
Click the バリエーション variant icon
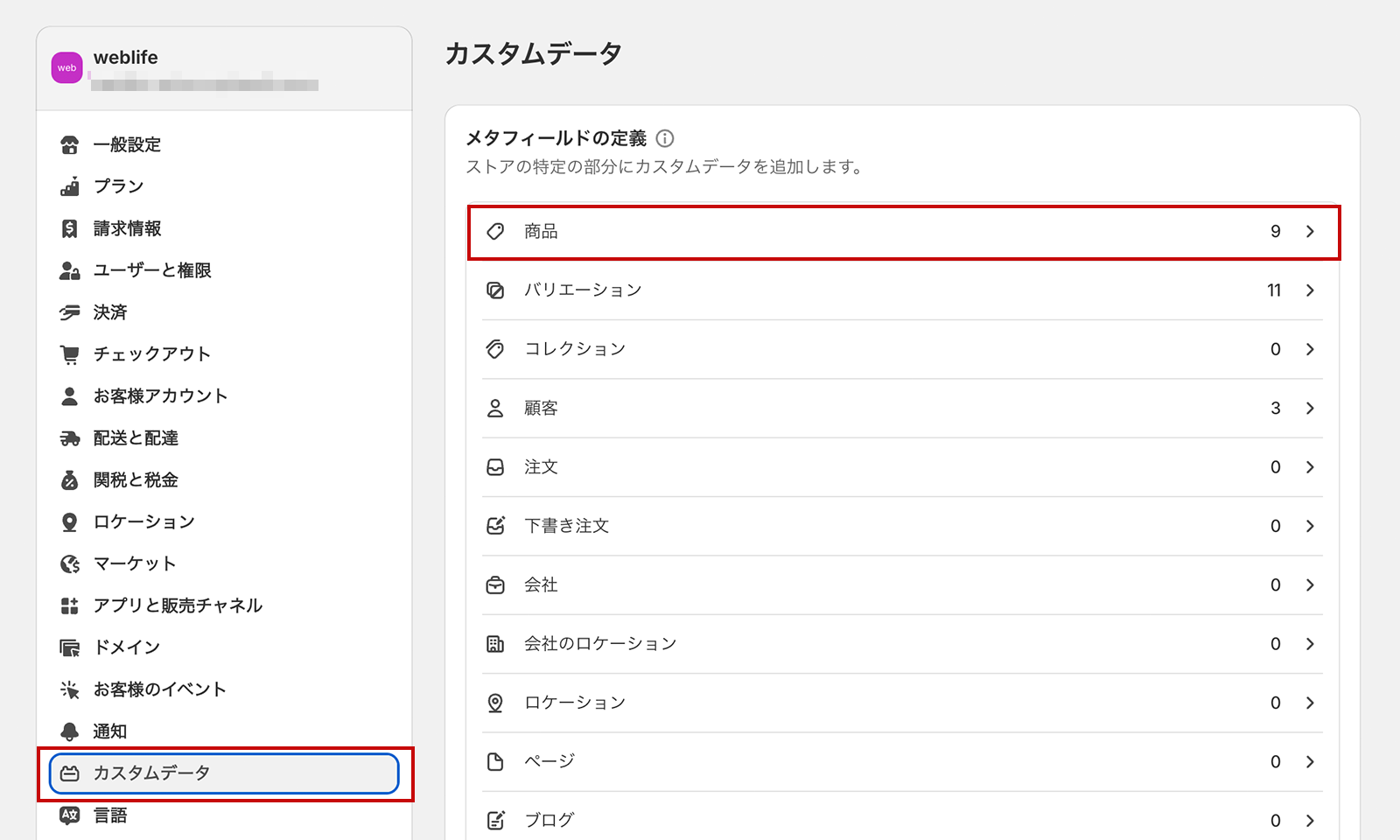(x=495, y=290)
